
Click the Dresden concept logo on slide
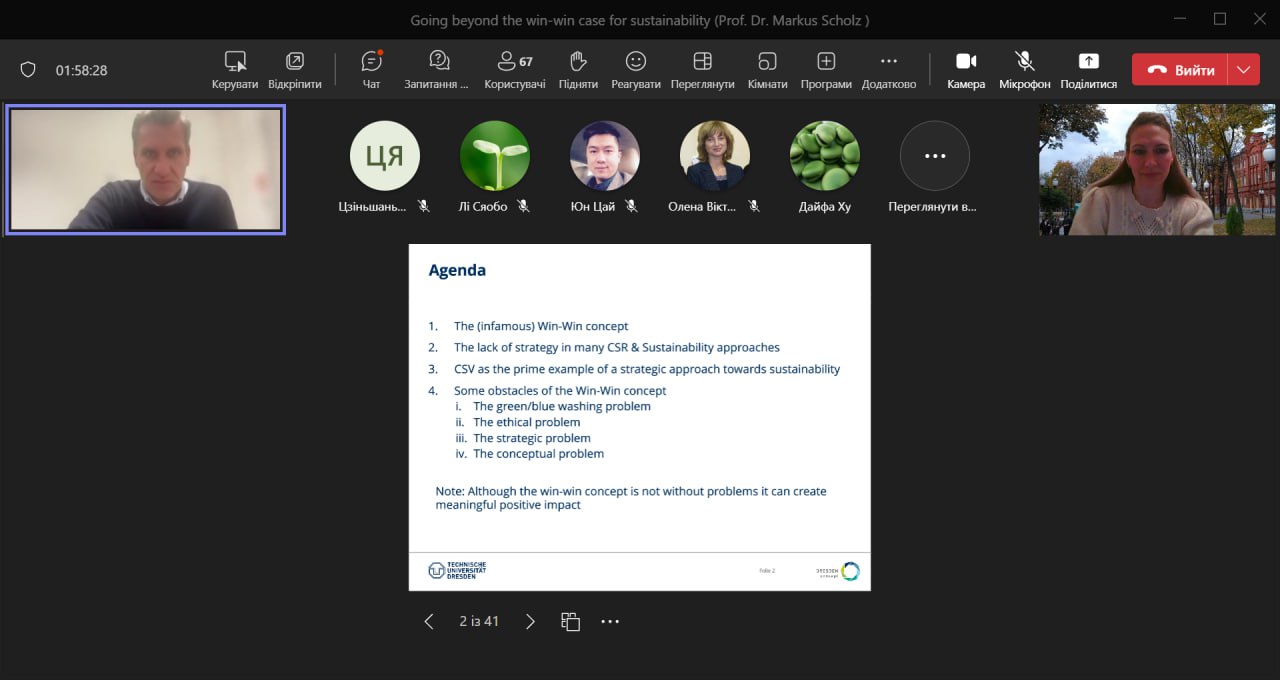pos(838,571)
